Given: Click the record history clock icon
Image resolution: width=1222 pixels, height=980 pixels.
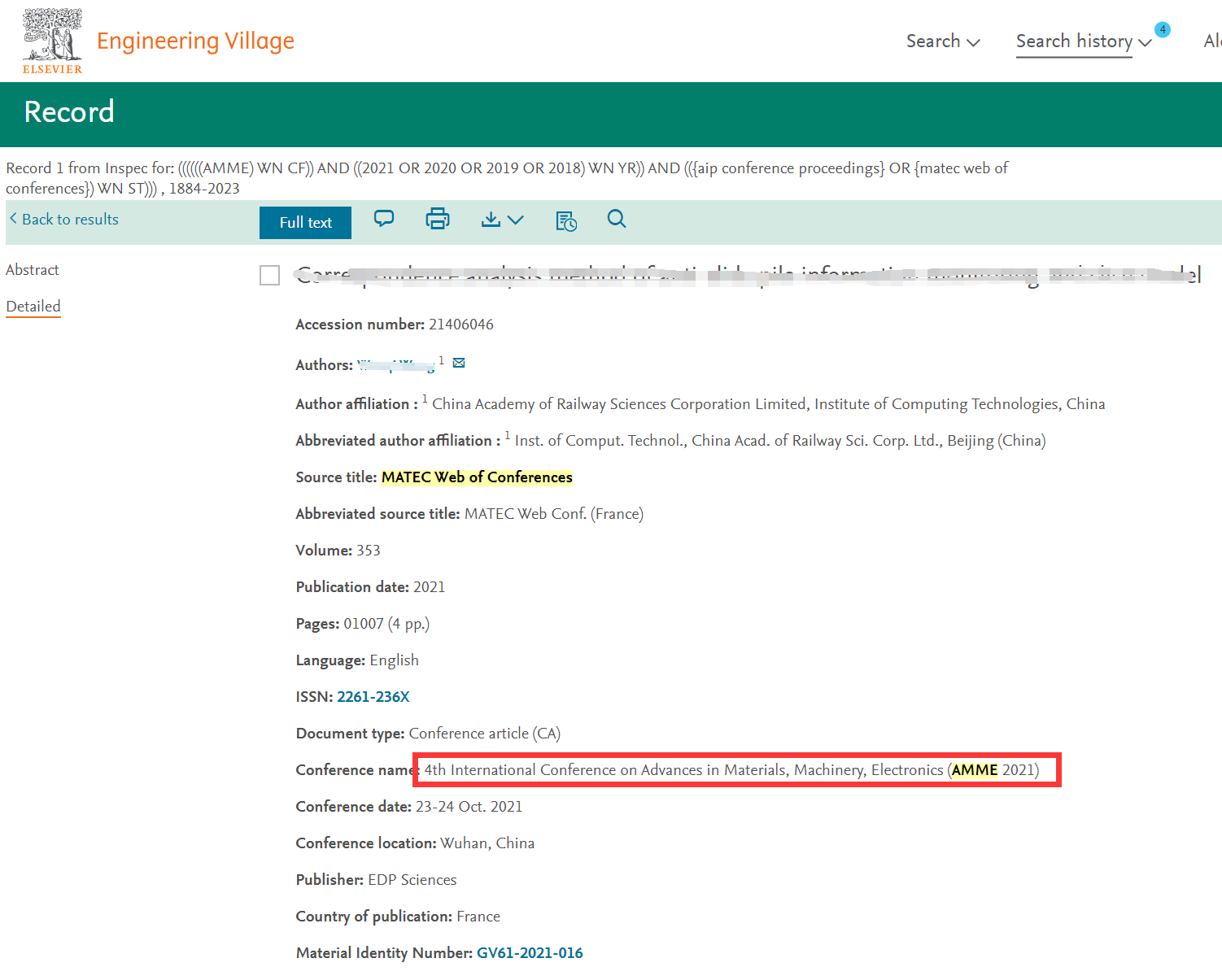Looking at the screenshot, I should [566, 220].
